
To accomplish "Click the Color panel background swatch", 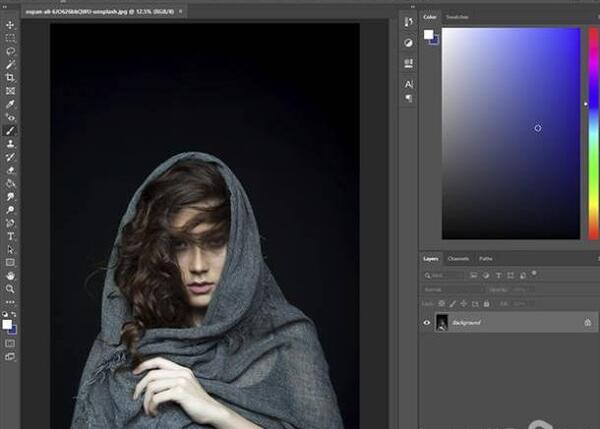I will 435,41.
